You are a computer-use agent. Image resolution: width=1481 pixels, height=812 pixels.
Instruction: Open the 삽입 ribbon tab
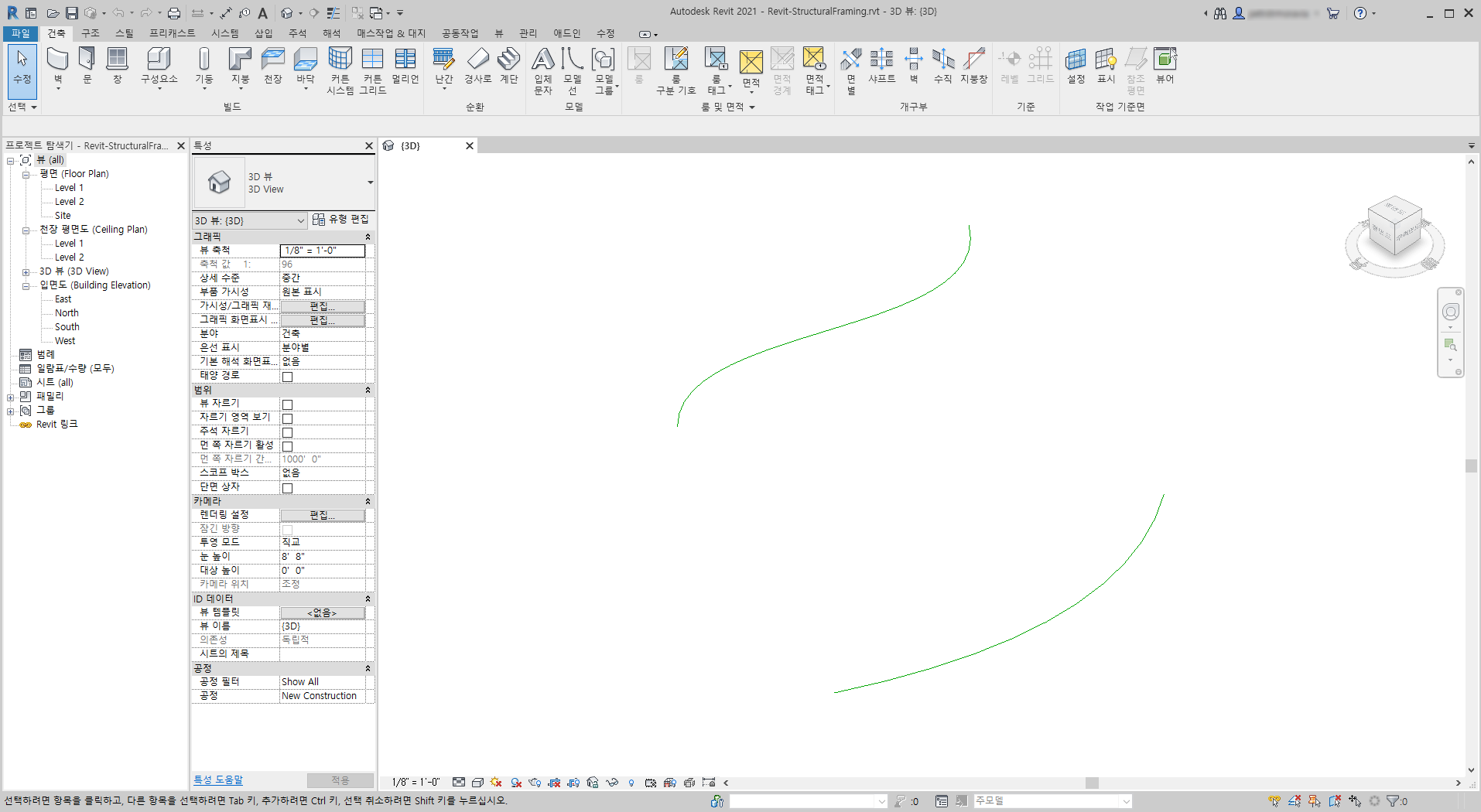[262, 33]
